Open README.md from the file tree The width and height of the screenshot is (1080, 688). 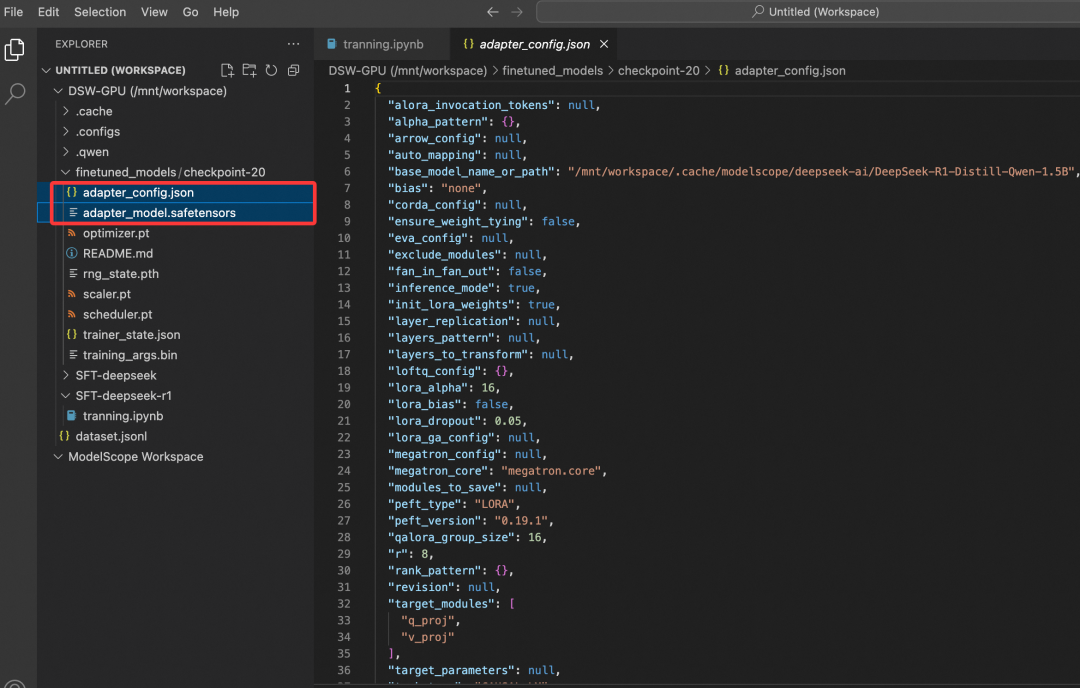tap(118, 253)
